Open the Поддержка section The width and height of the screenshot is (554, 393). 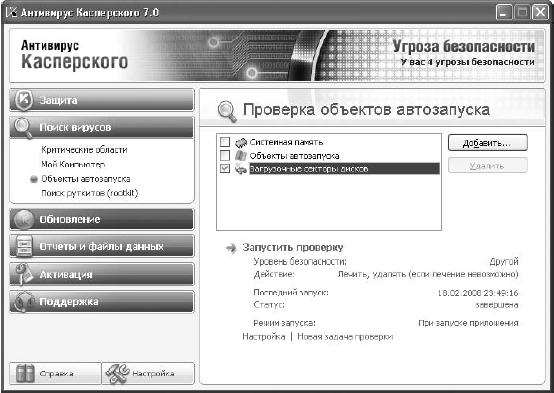102,302
